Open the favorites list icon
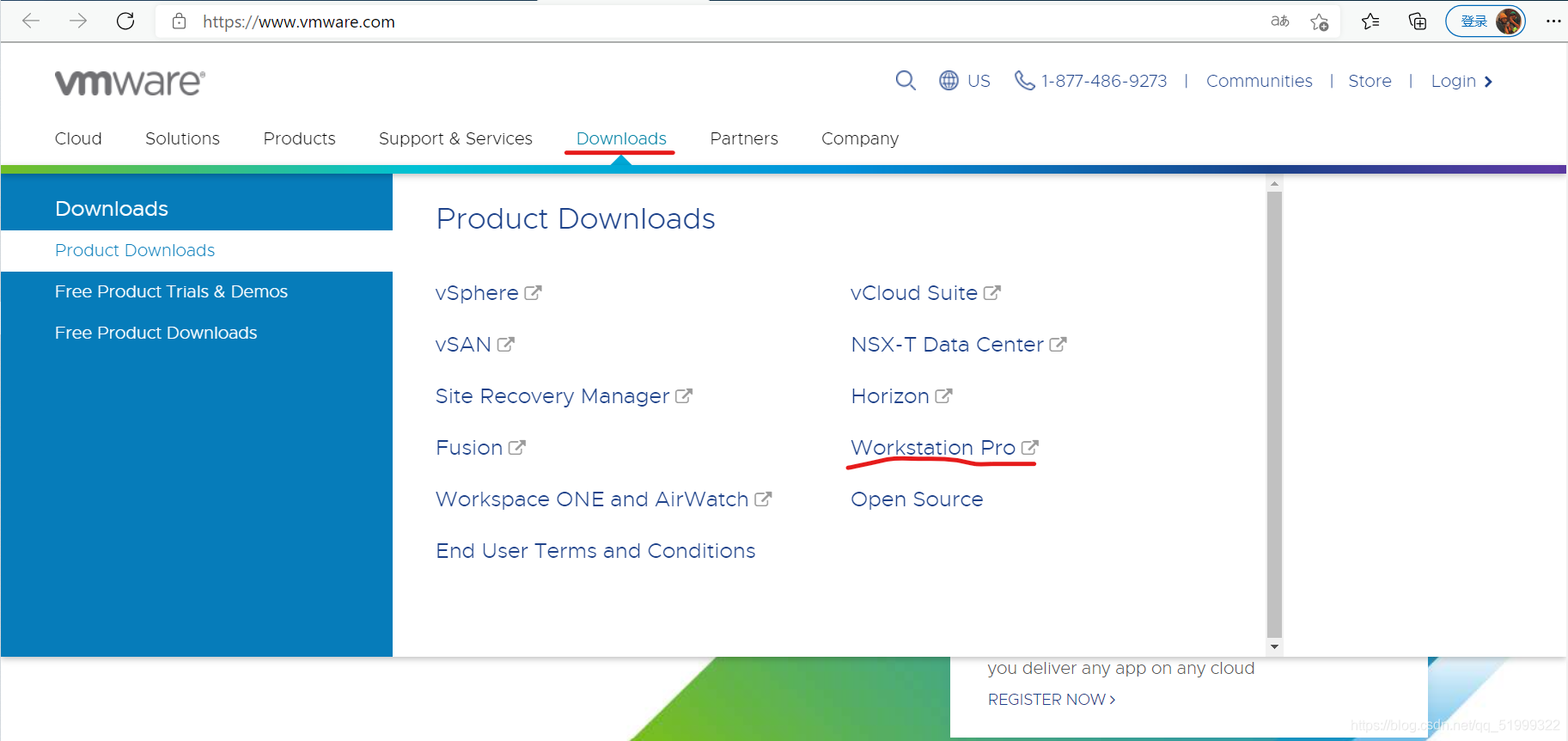The image size is (1568, 741). click(x=1370, y=21)
